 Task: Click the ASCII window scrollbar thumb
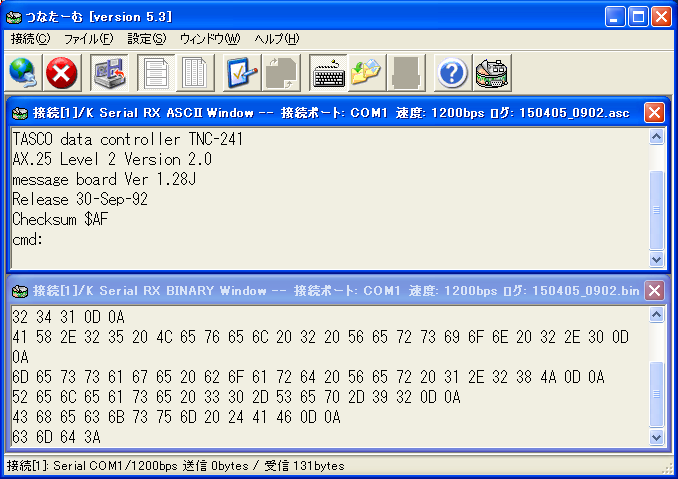tap(656, 210)
